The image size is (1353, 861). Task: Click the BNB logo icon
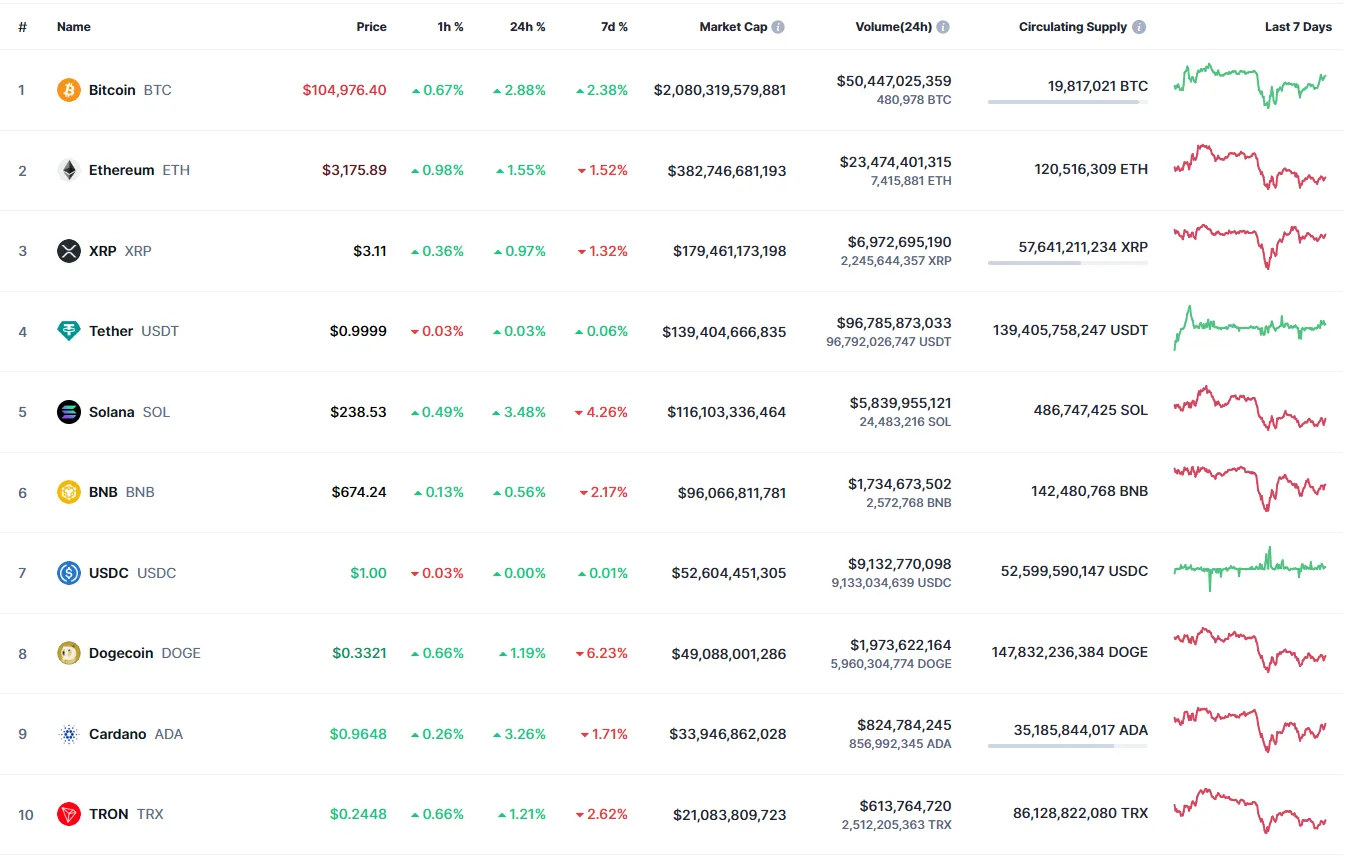tap(68, 492)
